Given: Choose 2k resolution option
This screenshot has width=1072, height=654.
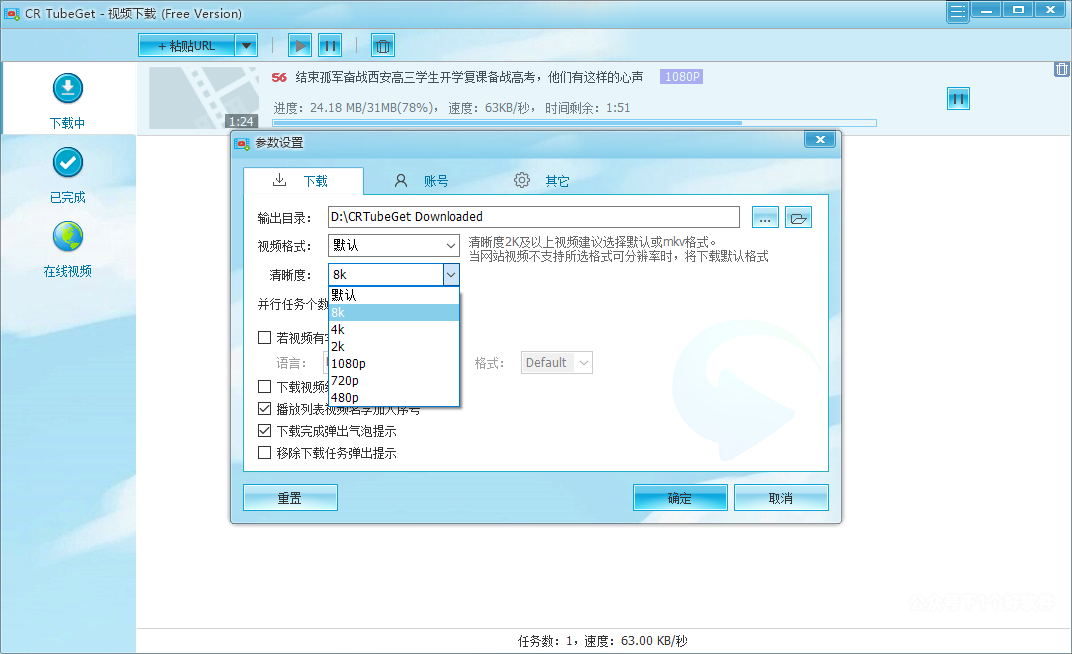Looking at the screenshot, I should click(x=394, y=346).
